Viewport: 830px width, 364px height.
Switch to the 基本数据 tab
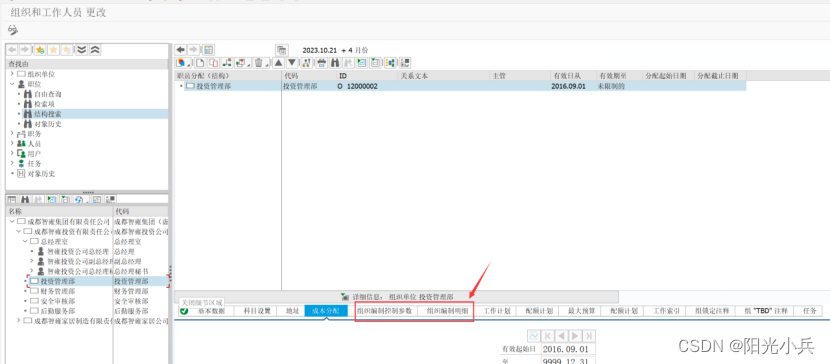coord(211,311)
